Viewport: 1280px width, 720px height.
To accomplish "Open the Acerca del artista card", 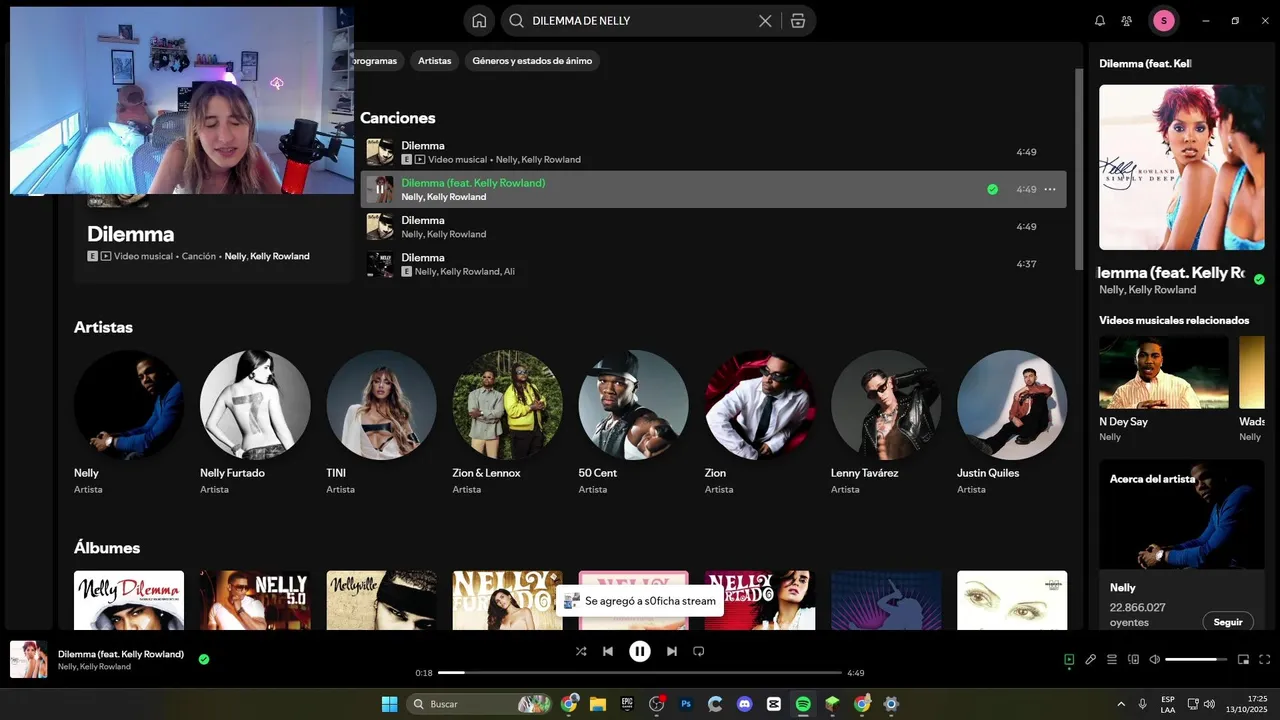I will pyautogui.click(x=1181, y=545).
